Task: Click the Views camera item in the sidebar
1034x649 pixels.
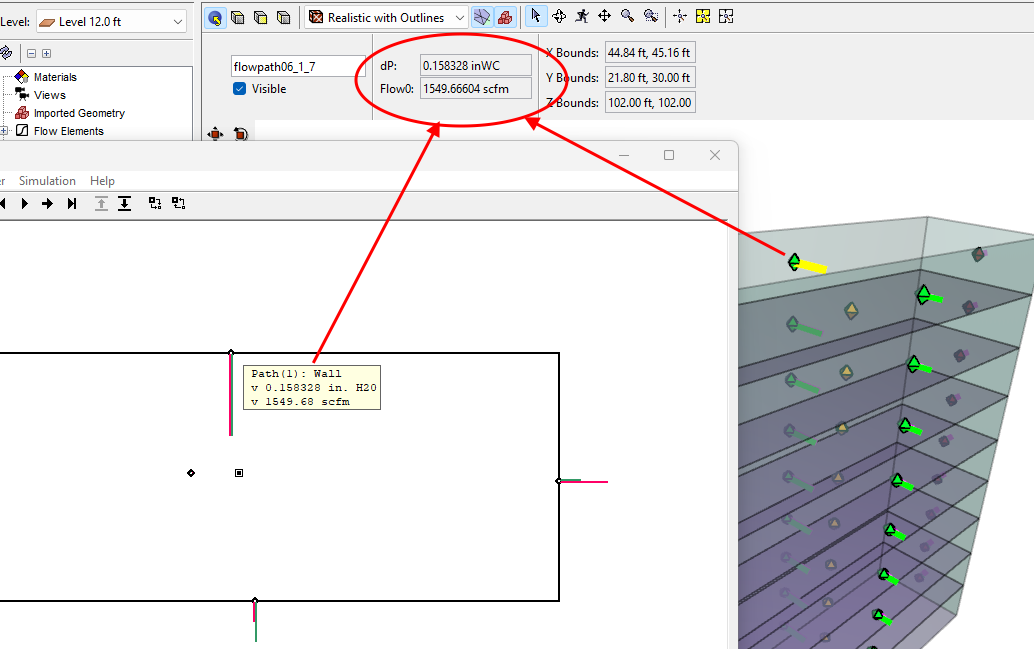Action: [49, 94]
